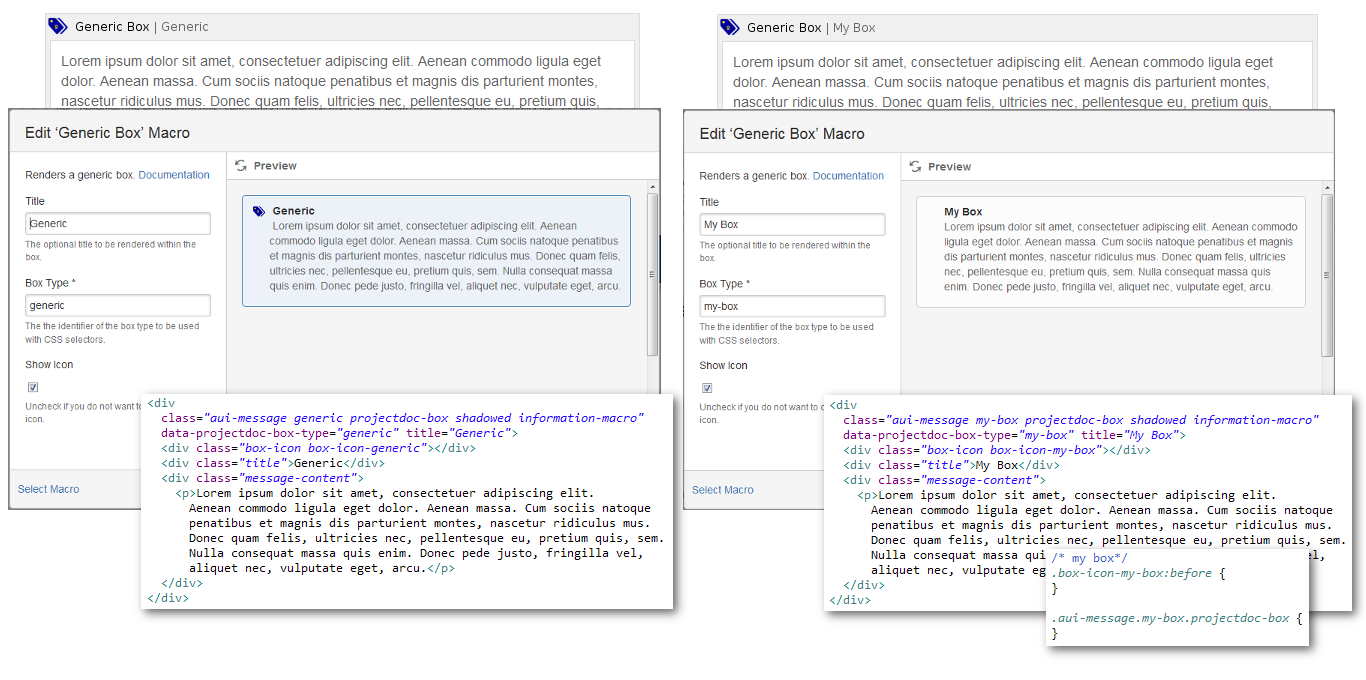Click Select Macro in the right dialog
This screenshot has height=680, width=1366.
coord(723,490)
